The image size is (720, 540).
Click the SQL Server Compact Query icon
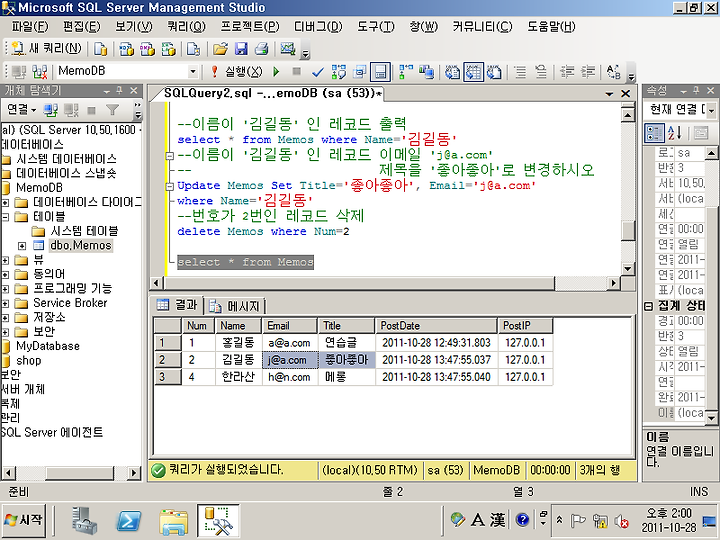(x=194, y=49)
